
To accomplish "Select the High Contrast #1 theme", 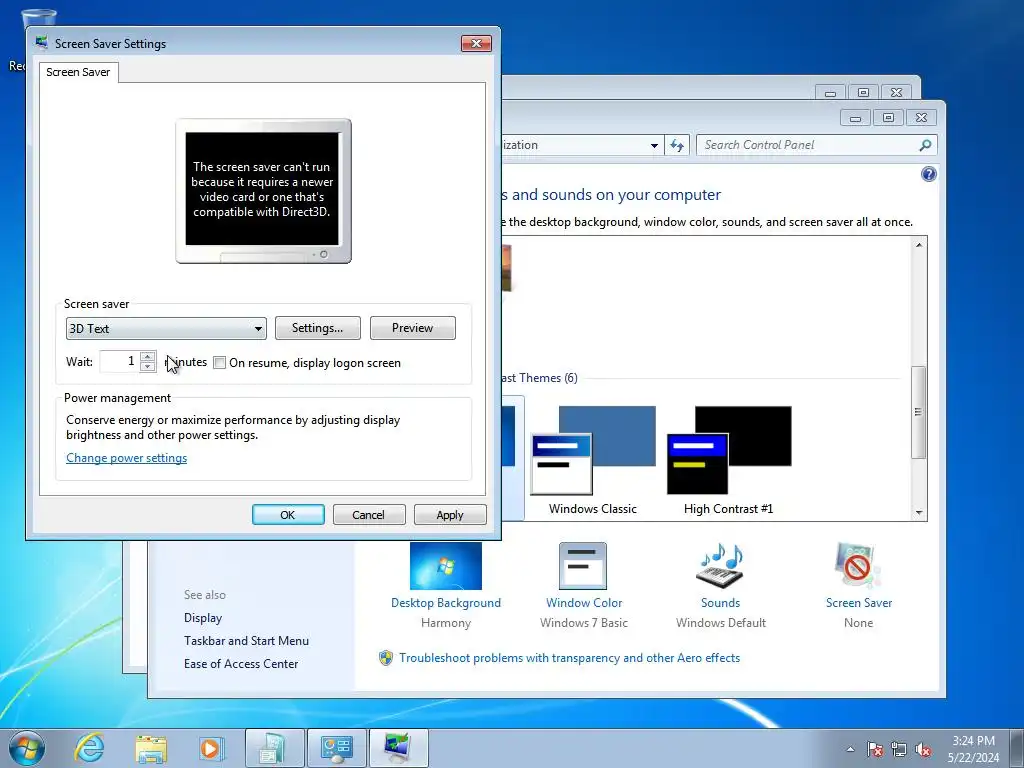I will click(729, 460).
